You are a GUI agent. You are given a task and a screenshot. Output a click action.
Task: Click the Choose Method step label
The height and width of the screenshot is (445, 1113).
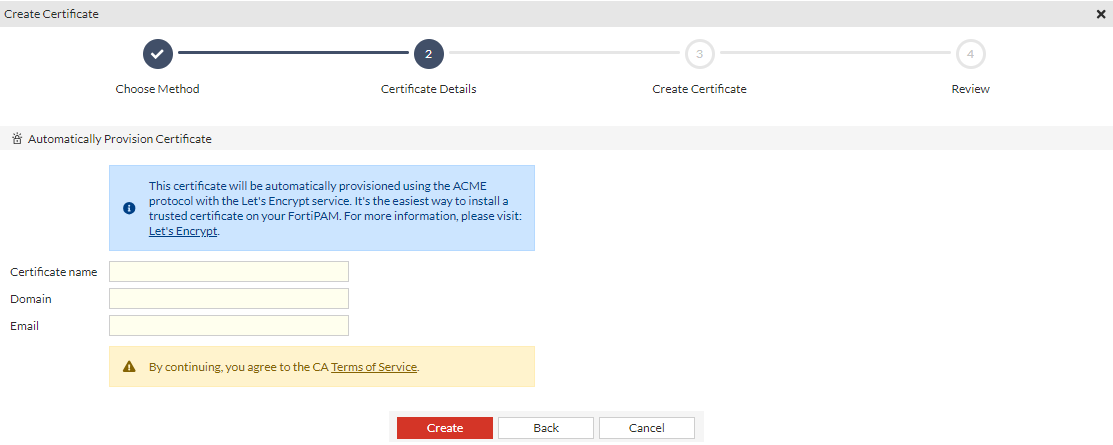158,89
